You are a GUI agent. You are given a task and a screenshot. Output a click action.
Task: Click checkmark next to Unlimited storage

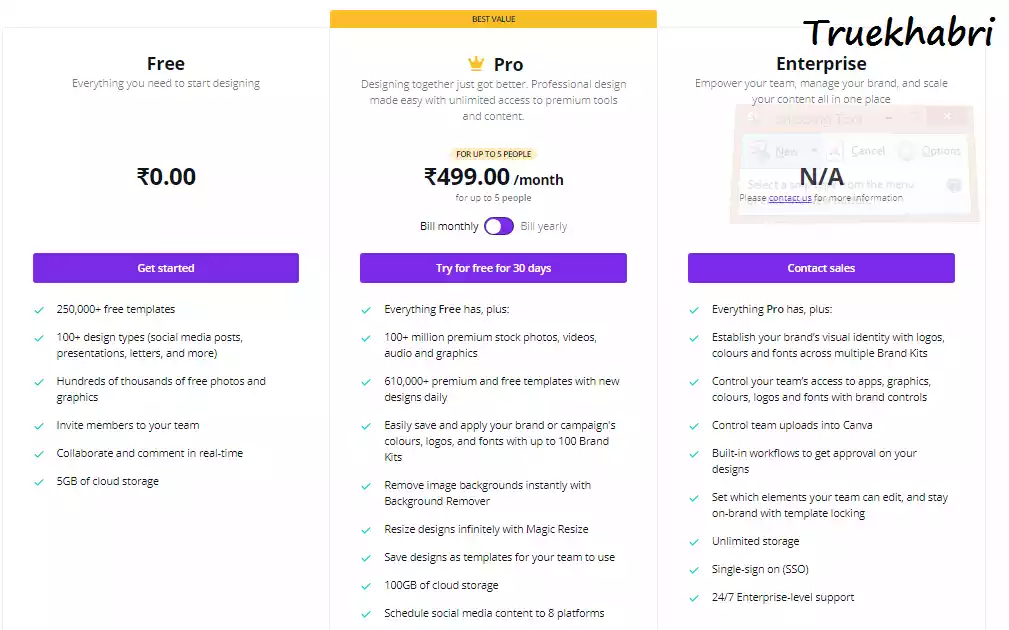tap(694, 542)
